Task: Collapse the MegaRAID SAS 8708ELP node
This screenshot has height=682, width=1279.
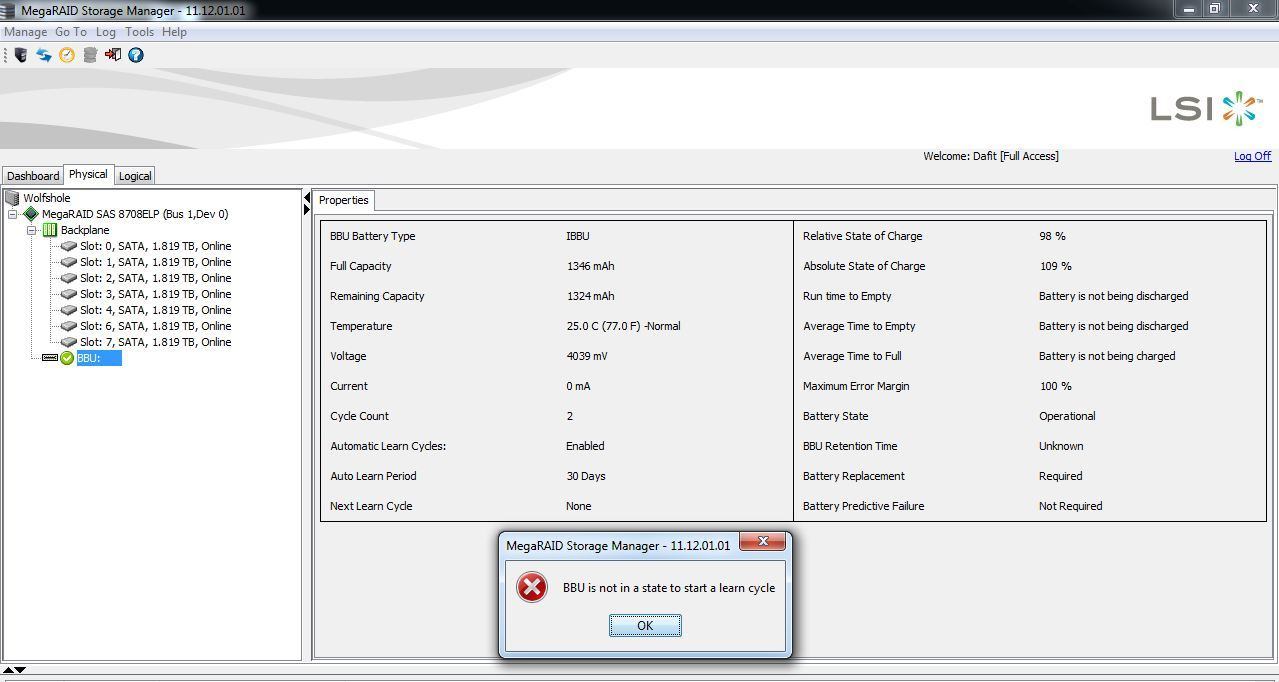Action: point(13,214)
